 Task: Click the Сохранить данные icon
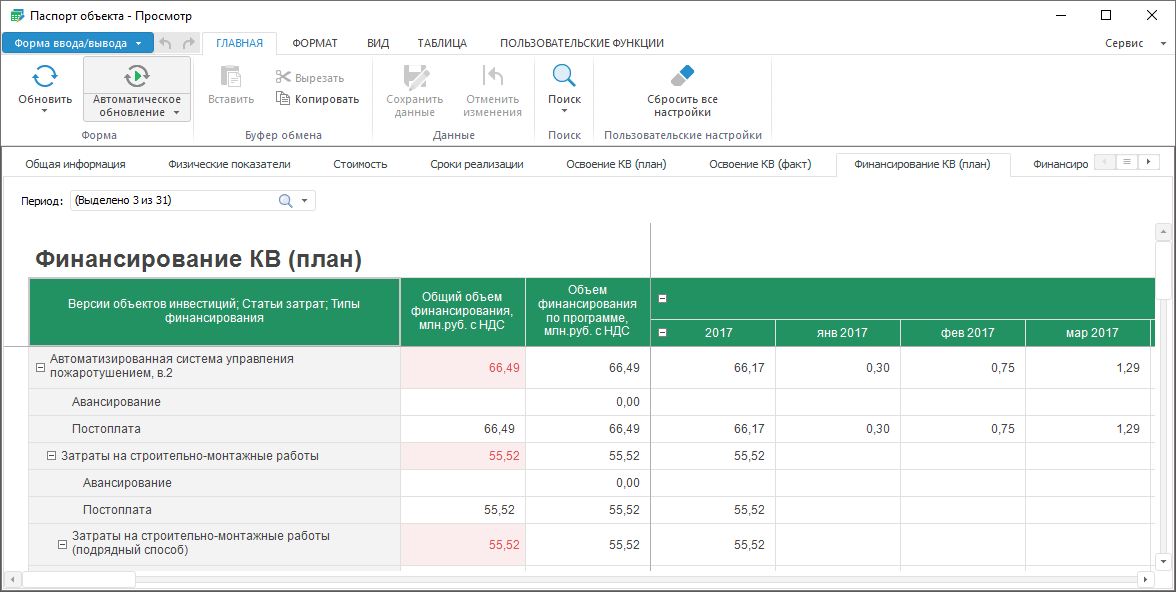click(414, 76)
